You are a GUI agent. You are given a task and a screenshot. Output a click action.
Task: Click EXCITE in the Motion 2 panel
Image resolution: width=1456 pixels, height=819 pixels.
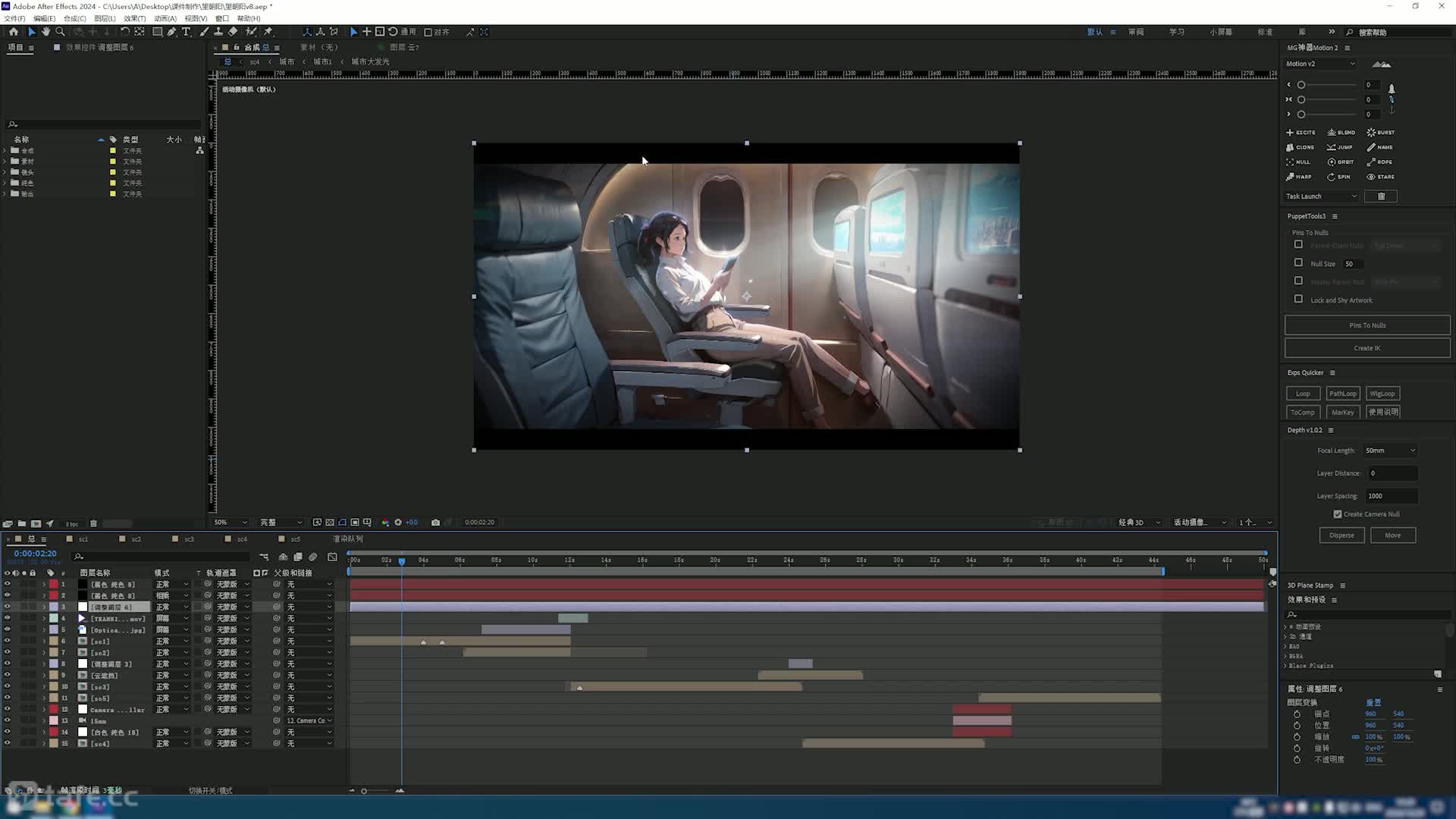coord(1301,132)
